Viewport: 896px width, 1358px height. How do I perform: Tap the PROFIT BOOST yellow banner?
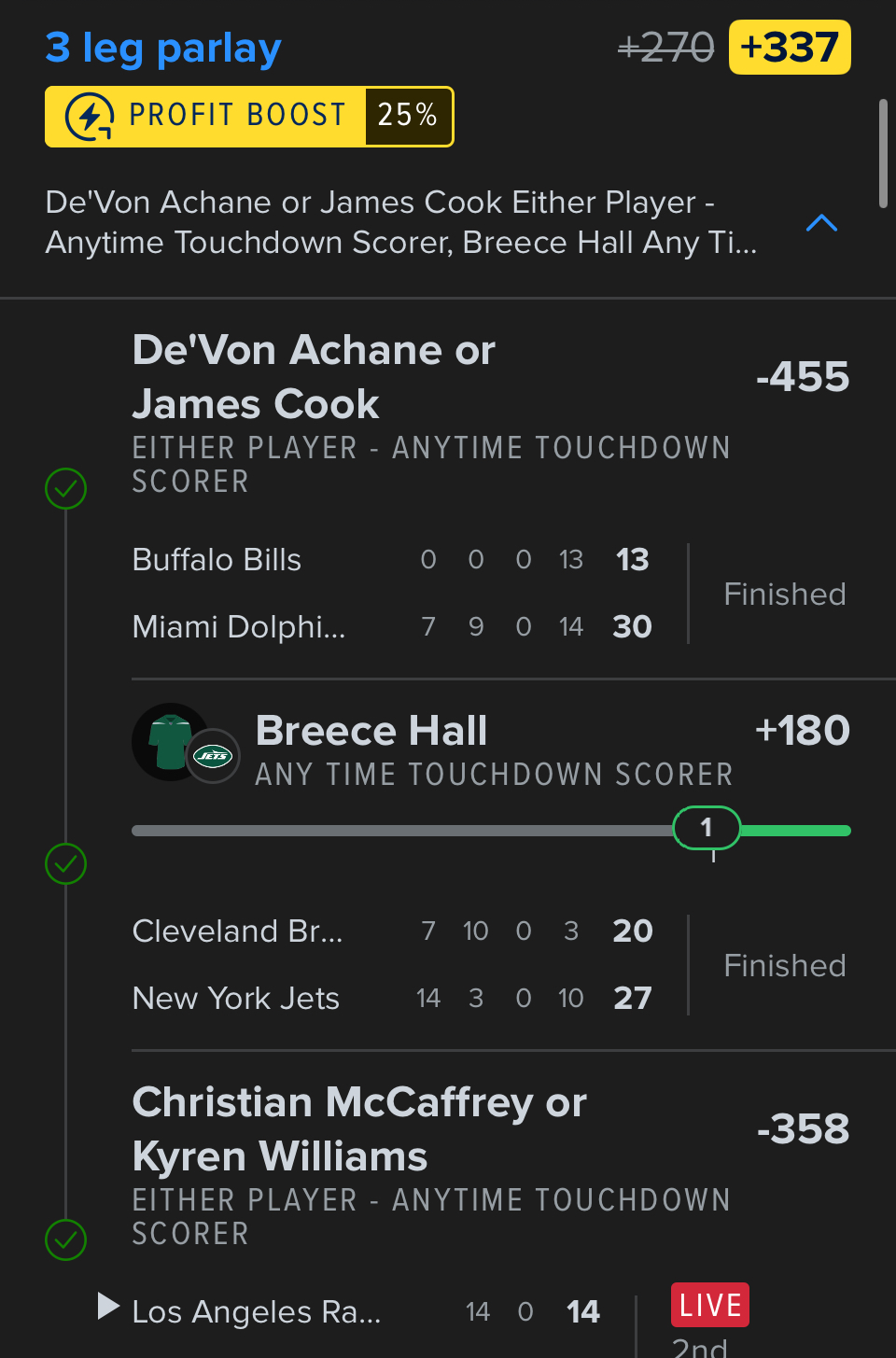(236, 116)
